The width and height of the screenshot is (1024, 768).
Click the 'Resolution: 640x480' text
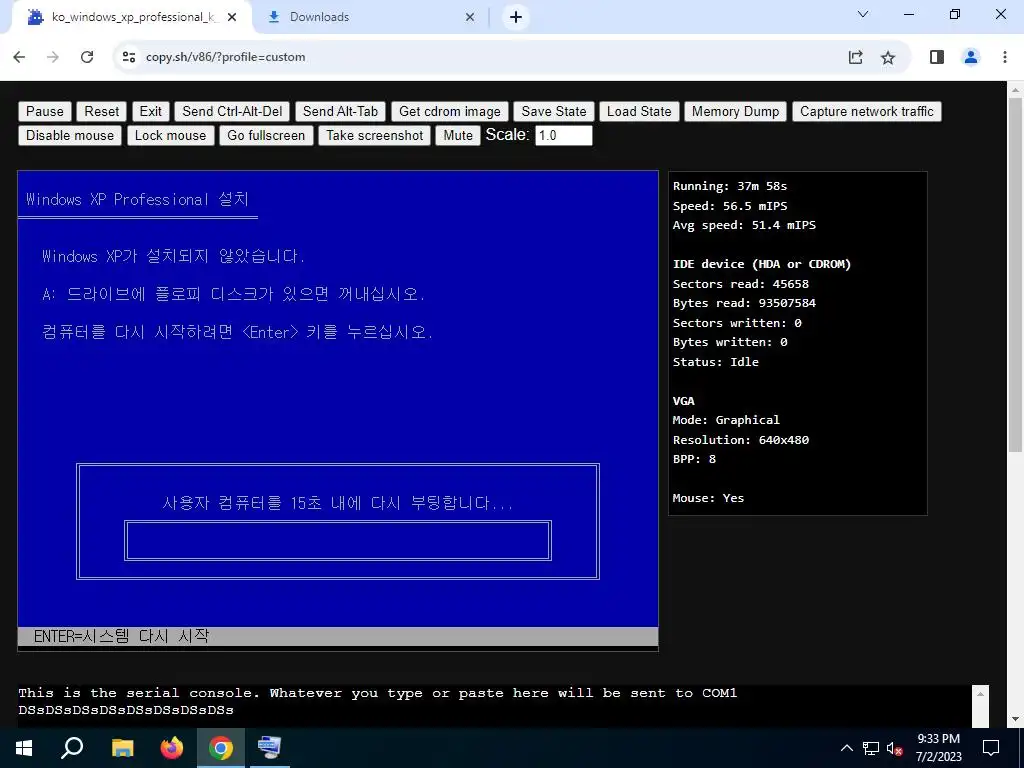point(741,440)
